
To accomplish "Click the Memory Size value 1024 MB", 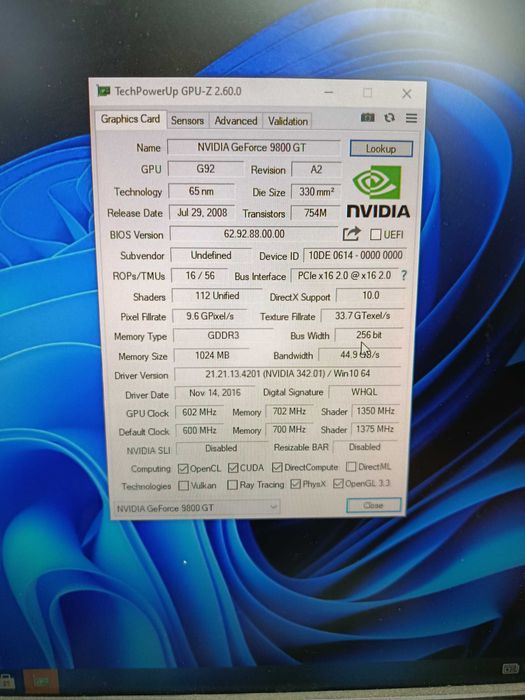I will [212, 355].
